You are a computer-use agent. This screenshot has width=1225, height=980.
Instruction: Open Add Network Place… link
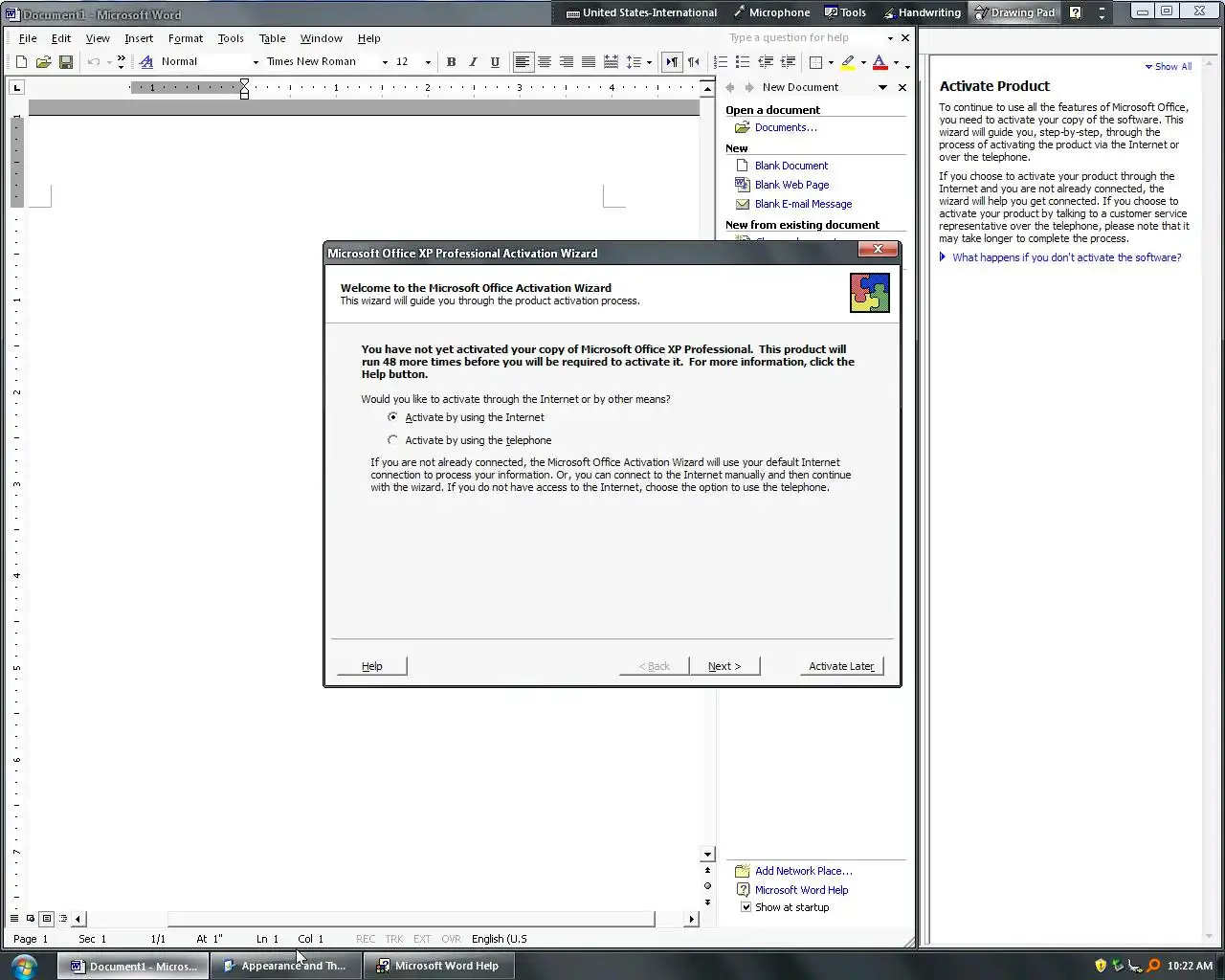pyautogui.click(x=803, y=871)
